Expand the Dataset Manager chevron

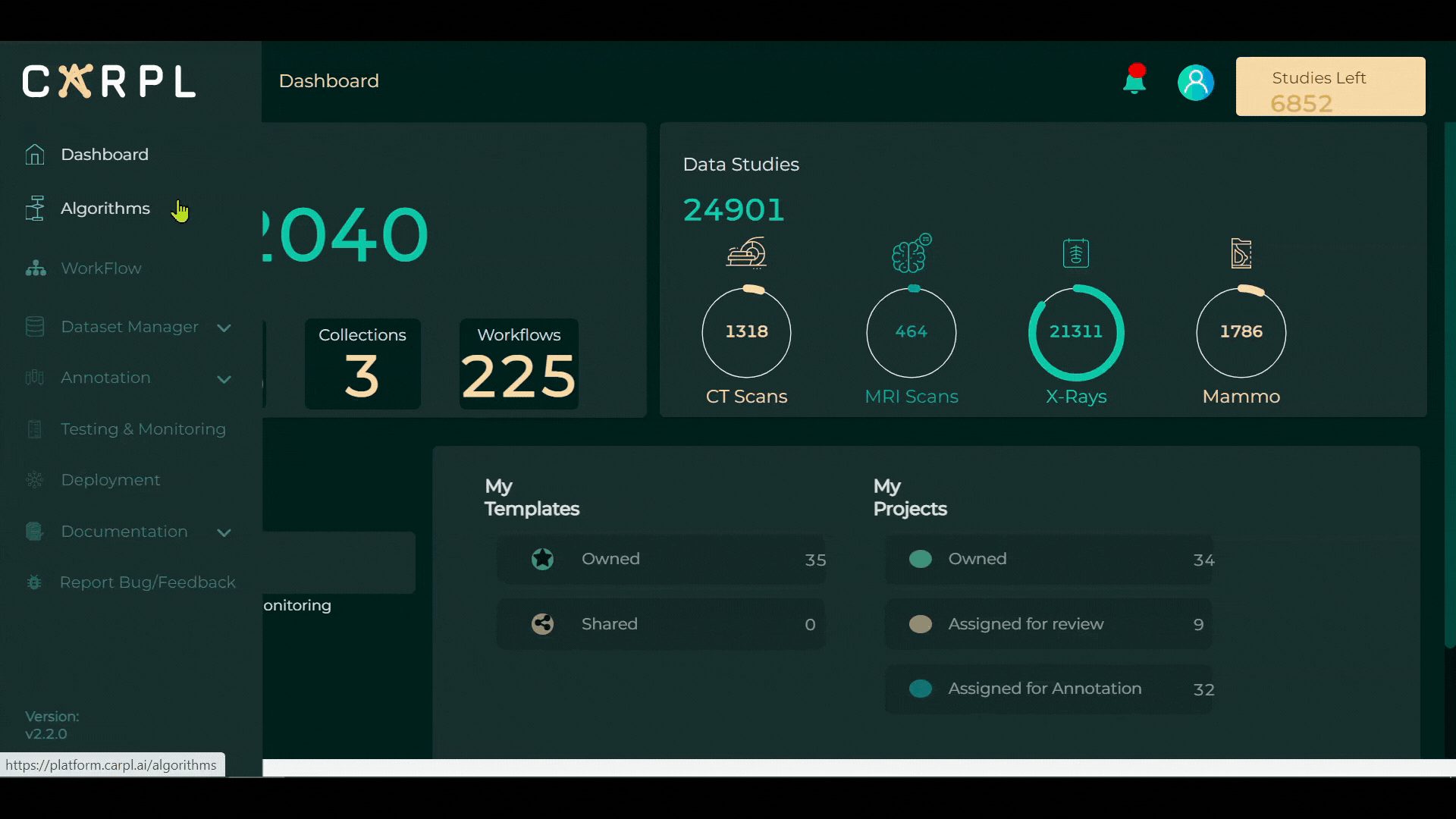[224, 328]
